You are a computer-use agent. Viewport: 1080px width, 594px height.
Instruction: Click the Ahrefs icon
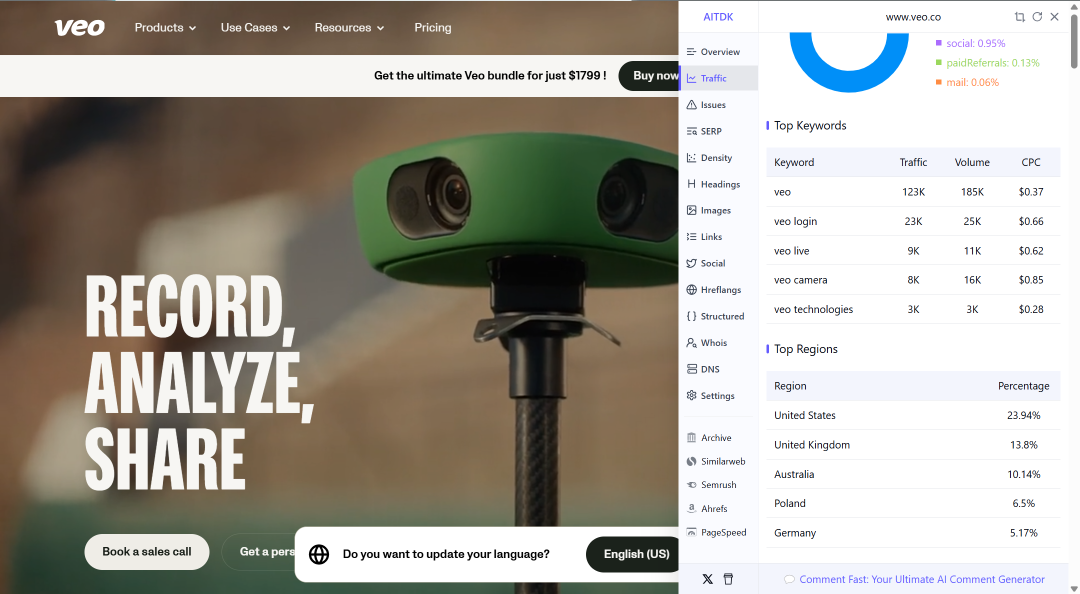692,509
